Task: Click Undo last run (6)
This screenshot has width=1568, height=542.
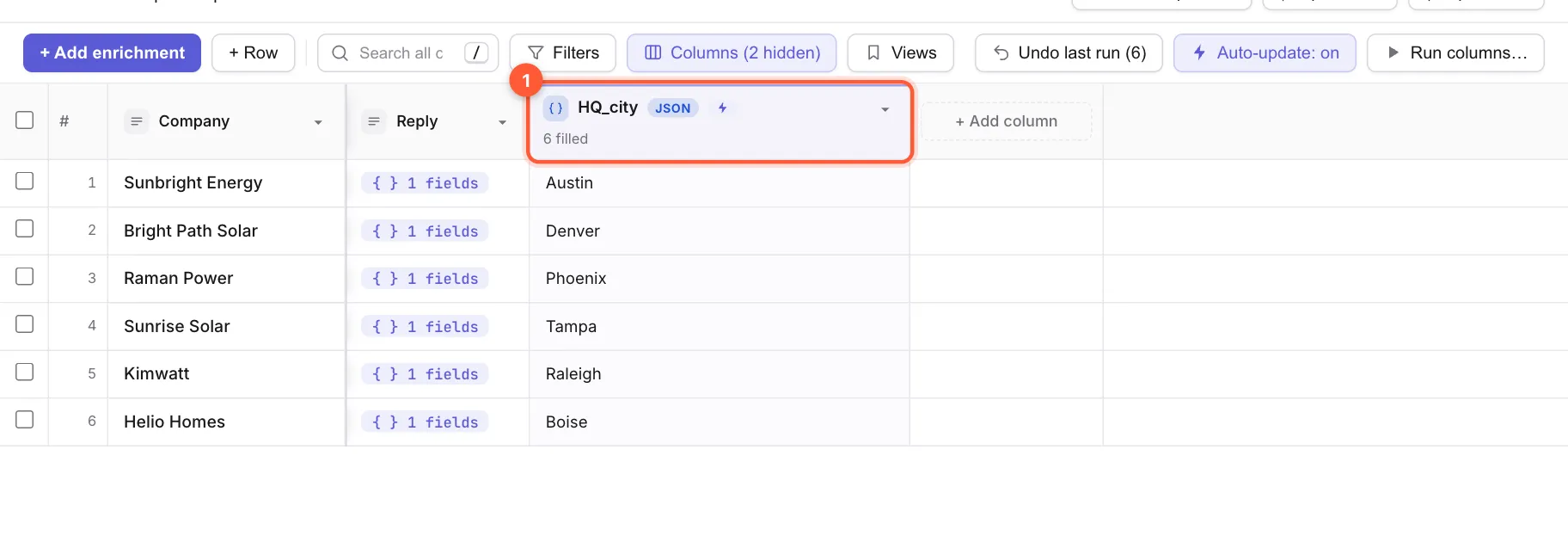Action: point(1069,52)
